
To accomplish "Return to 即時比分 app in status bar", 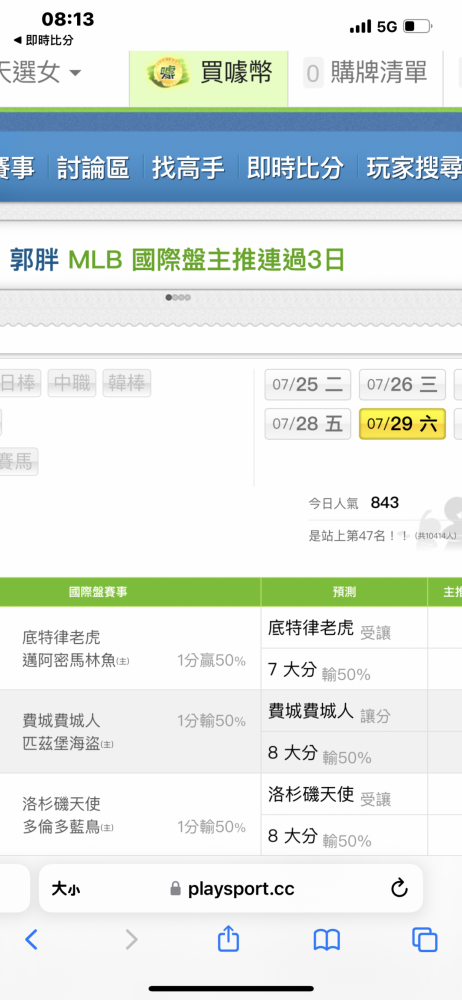I will [43, 40].
